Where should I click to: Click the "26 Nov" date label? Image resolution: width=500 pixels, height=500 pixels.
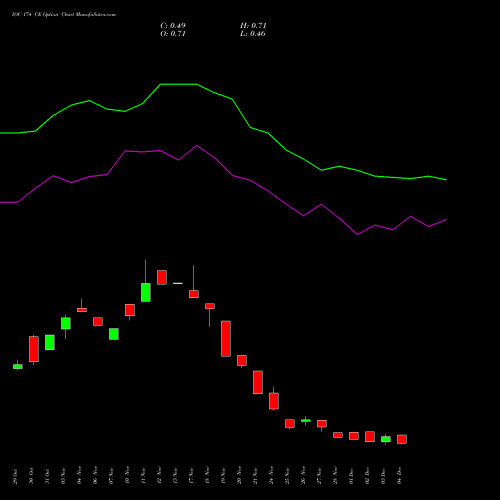303,476
